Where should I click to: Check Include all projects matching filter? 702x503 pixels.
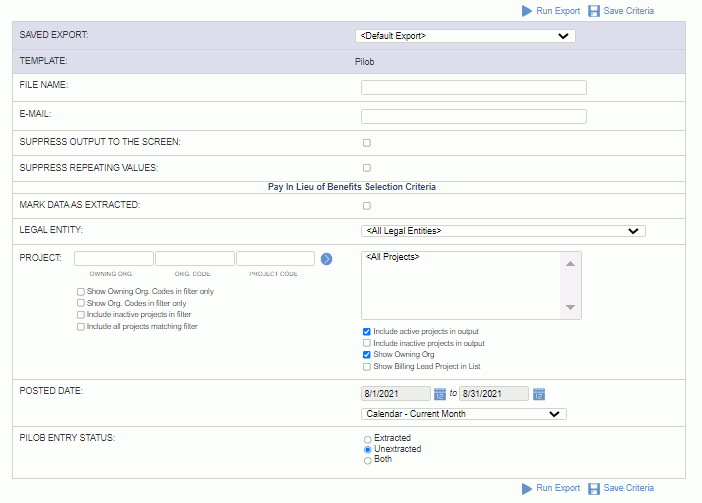[x=81, y=327]
